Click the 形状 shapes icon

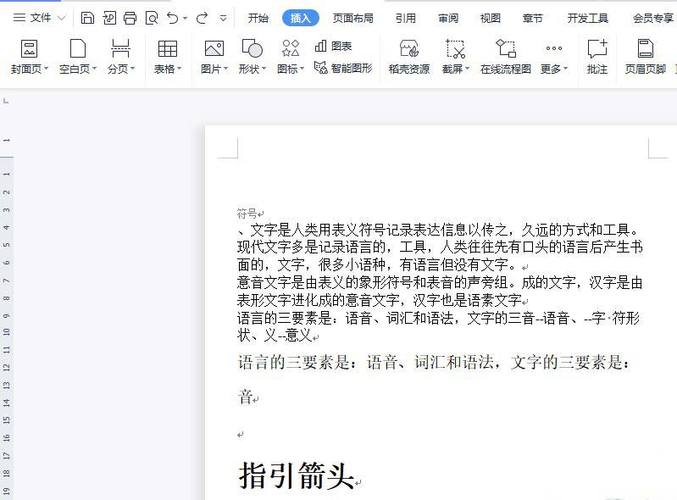click(x=252, y=48)
